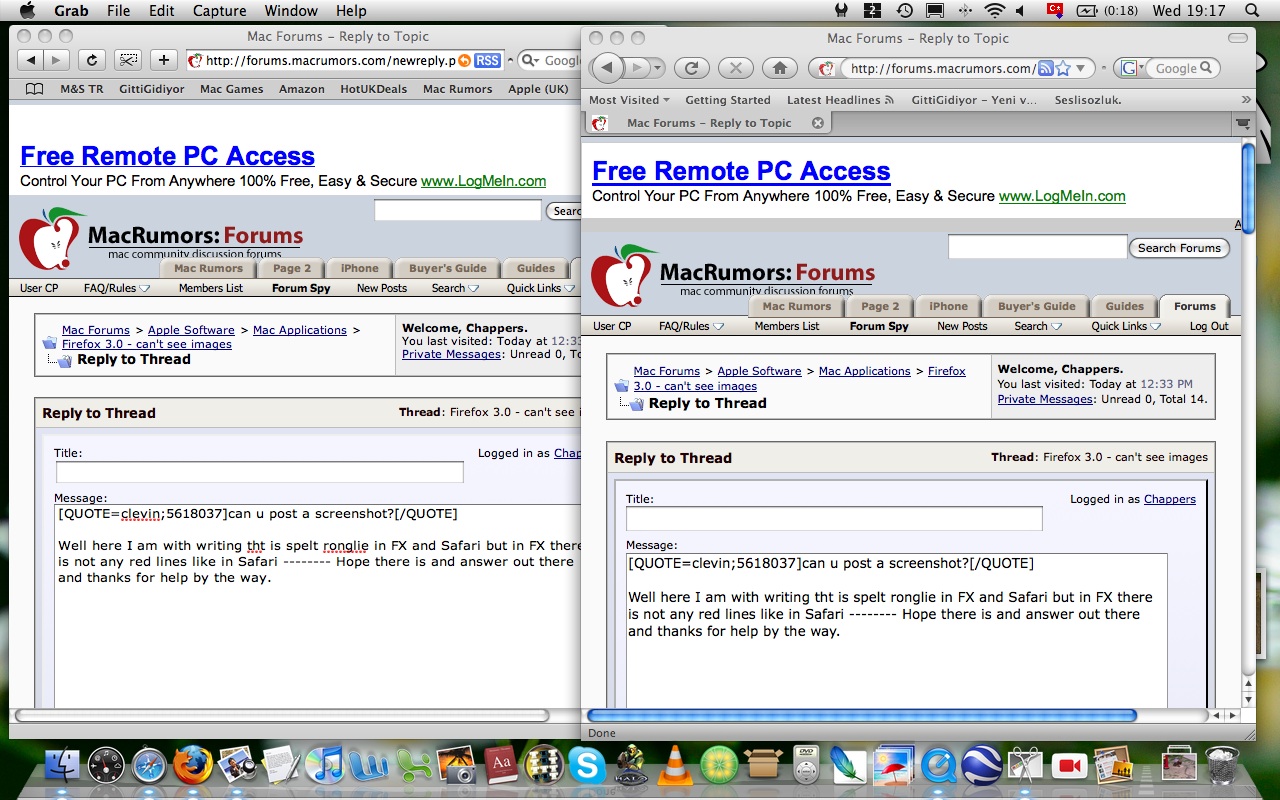Click Log Out in the Firefox window

[x=1209, y=326]
